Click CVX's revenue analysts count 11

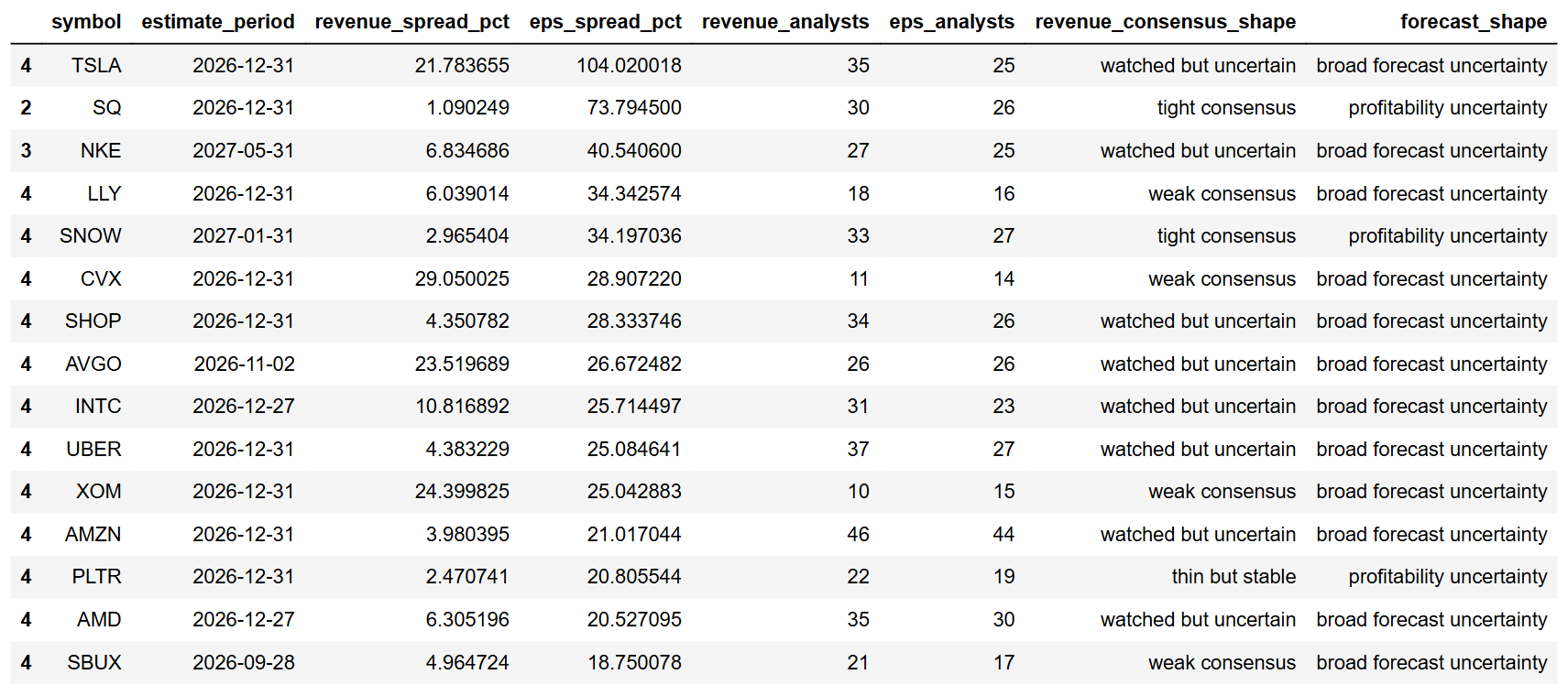point(859,279)
